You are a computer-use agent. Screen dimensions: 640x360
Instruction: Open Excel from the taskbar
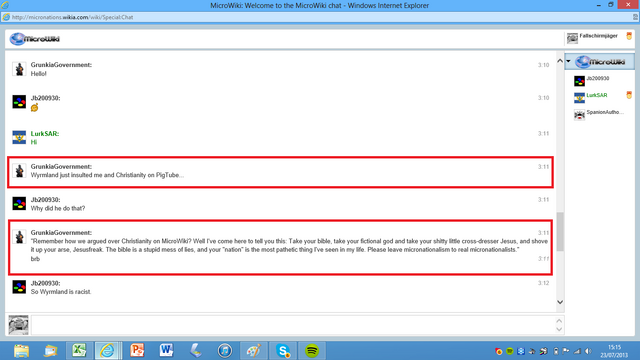click(79, 350)
